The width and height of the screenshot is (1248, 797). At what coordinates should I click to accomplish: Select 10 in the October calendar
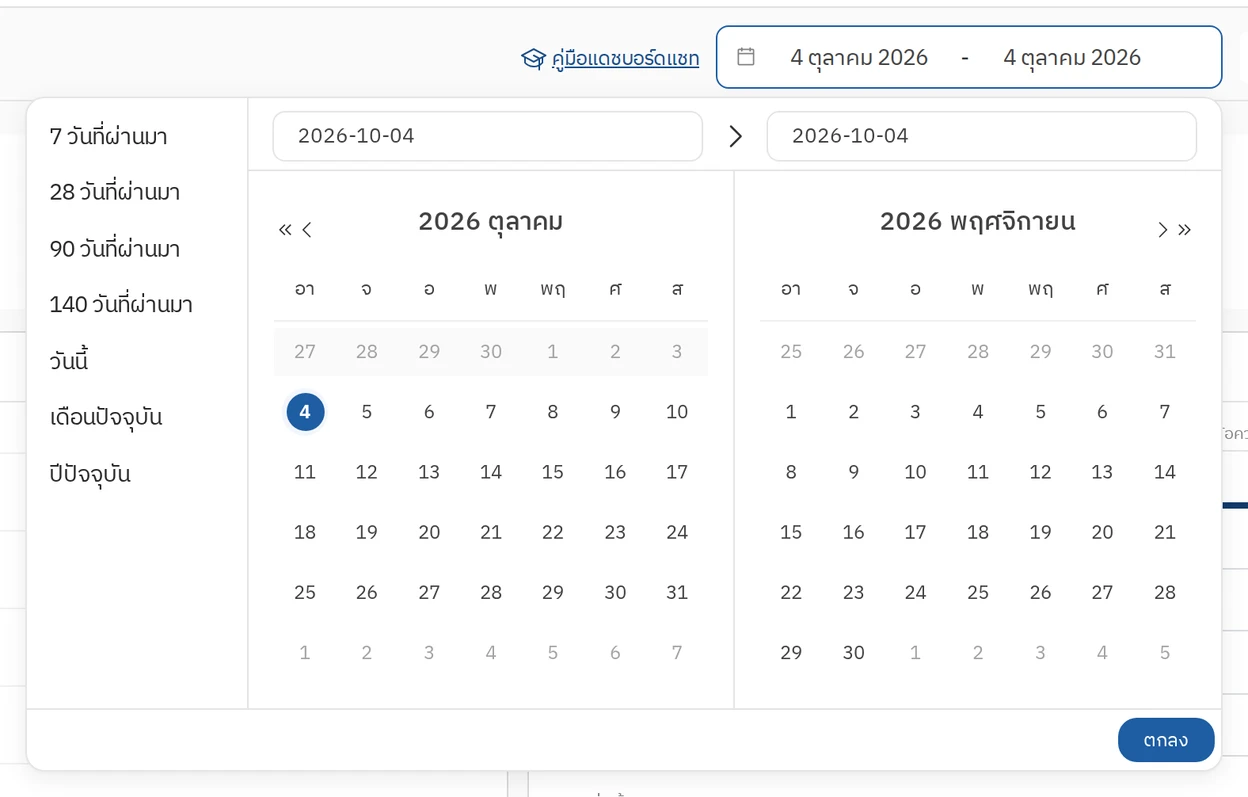(x=677, y=412)
